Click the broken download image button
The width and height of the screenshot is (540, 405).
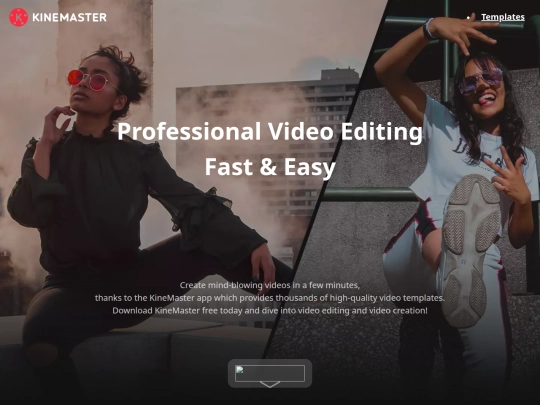pyautogui.click(x=270, y=373)
